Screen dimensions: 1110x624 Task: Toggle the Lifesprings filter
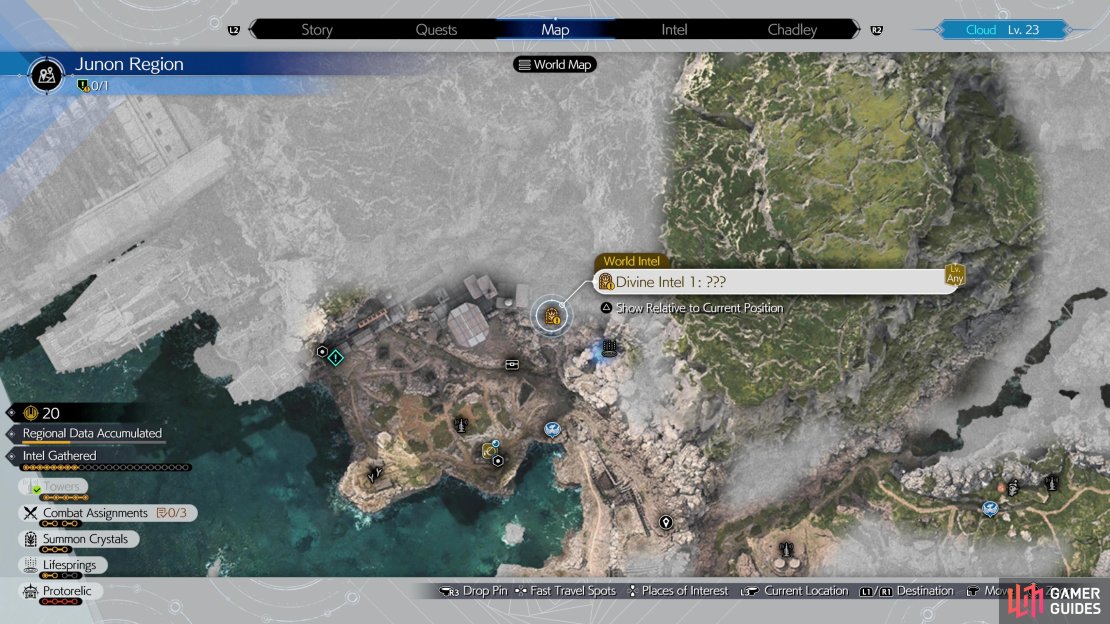63,565
